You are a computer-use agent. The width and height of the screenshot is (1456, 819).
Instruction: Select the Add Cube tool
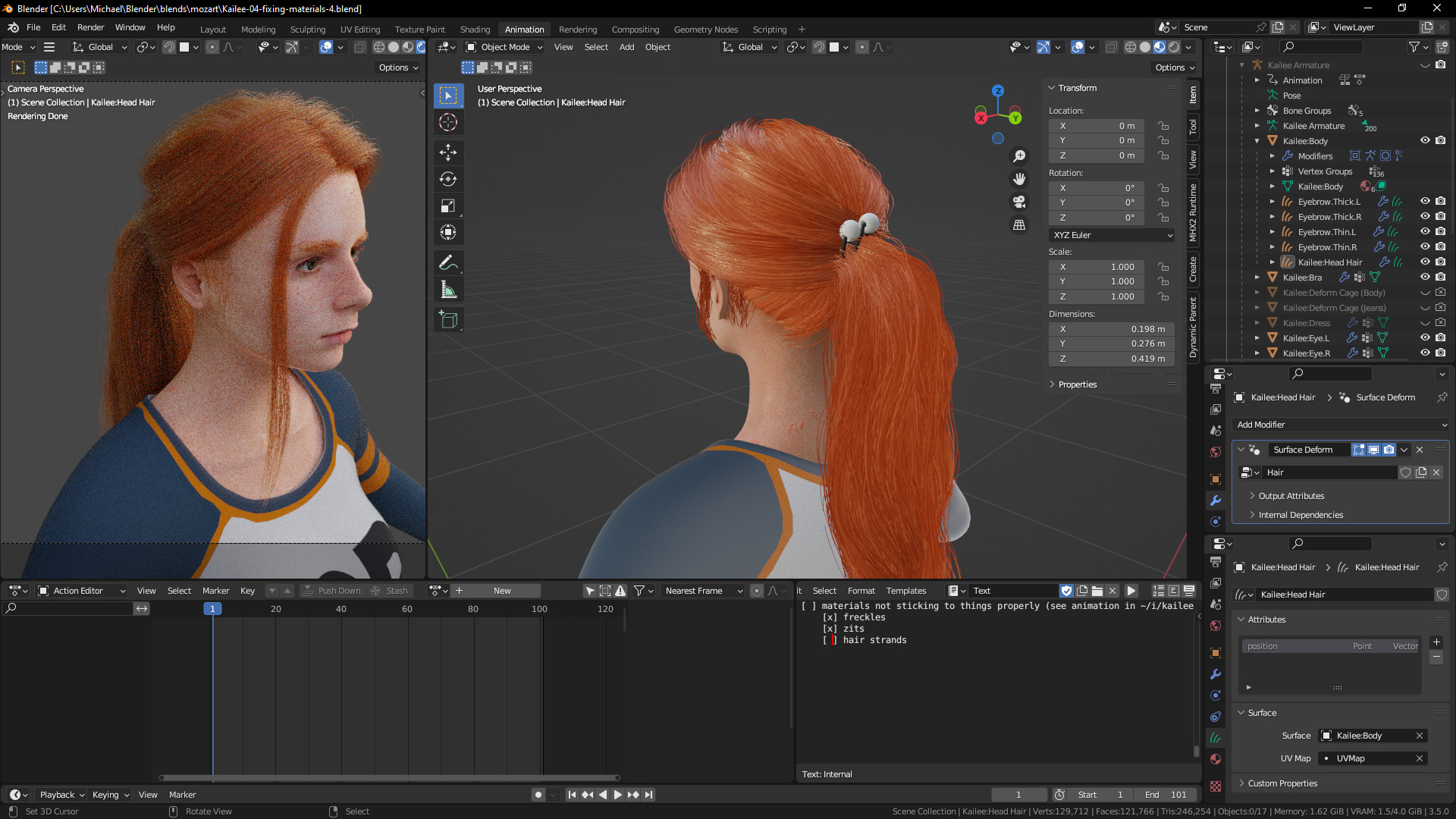[x=448, y=320]
